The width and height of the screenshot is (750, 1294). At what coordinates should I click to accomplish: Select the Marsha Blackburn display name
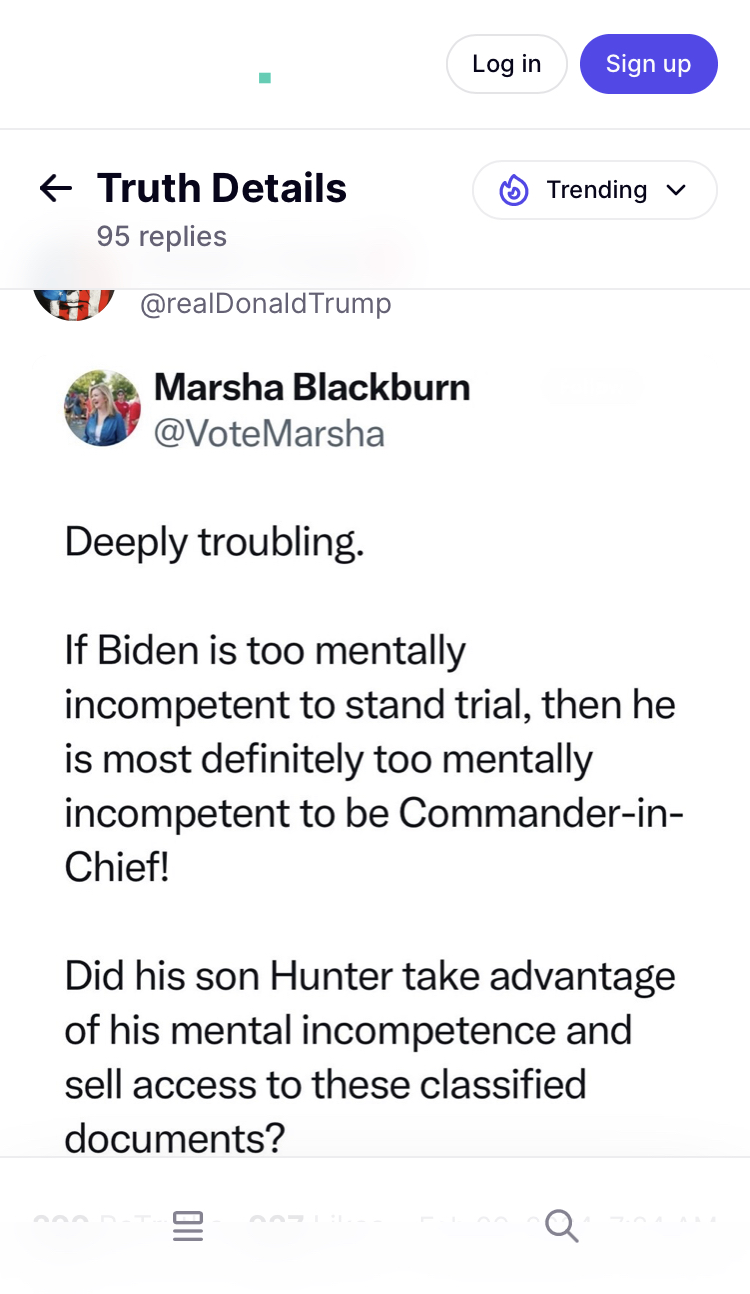coord(312,388)
